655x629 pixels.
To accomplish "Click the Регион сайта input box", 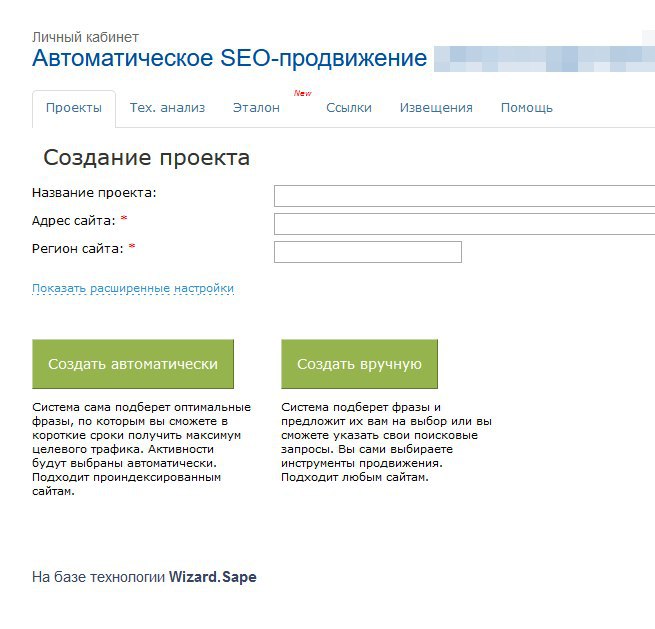I will coord(367,252).
